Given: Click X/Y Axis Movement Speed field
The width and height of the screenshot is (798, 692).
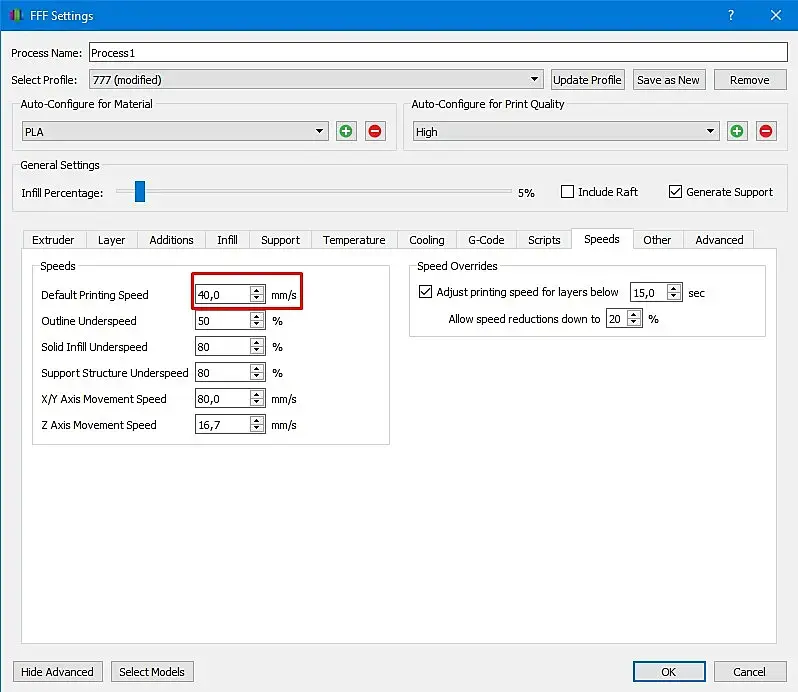Looking at the screenshot, I should [x=223, y=398].
